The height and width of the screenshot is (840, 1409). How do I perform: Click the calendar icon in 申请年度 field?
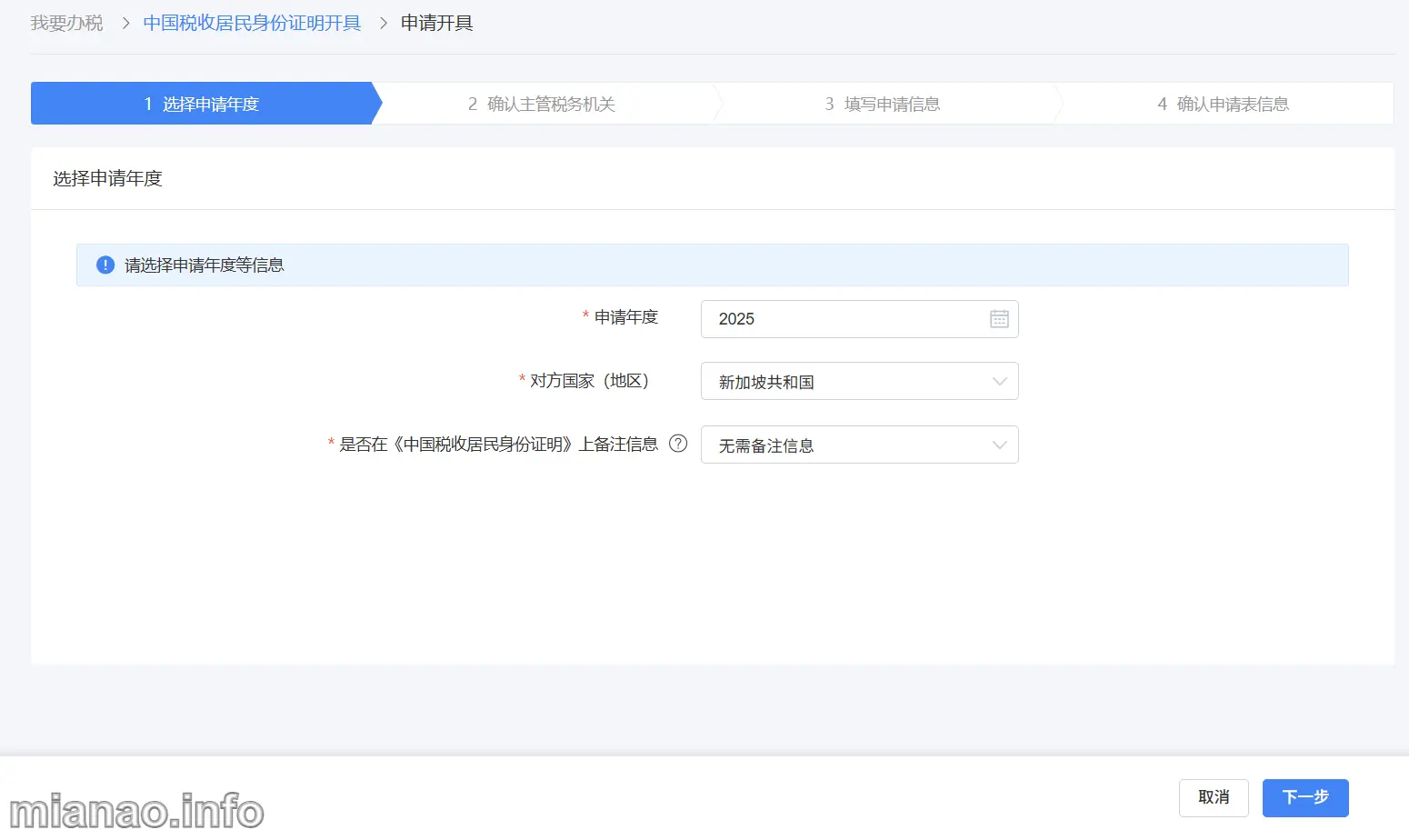pos(999,319)
